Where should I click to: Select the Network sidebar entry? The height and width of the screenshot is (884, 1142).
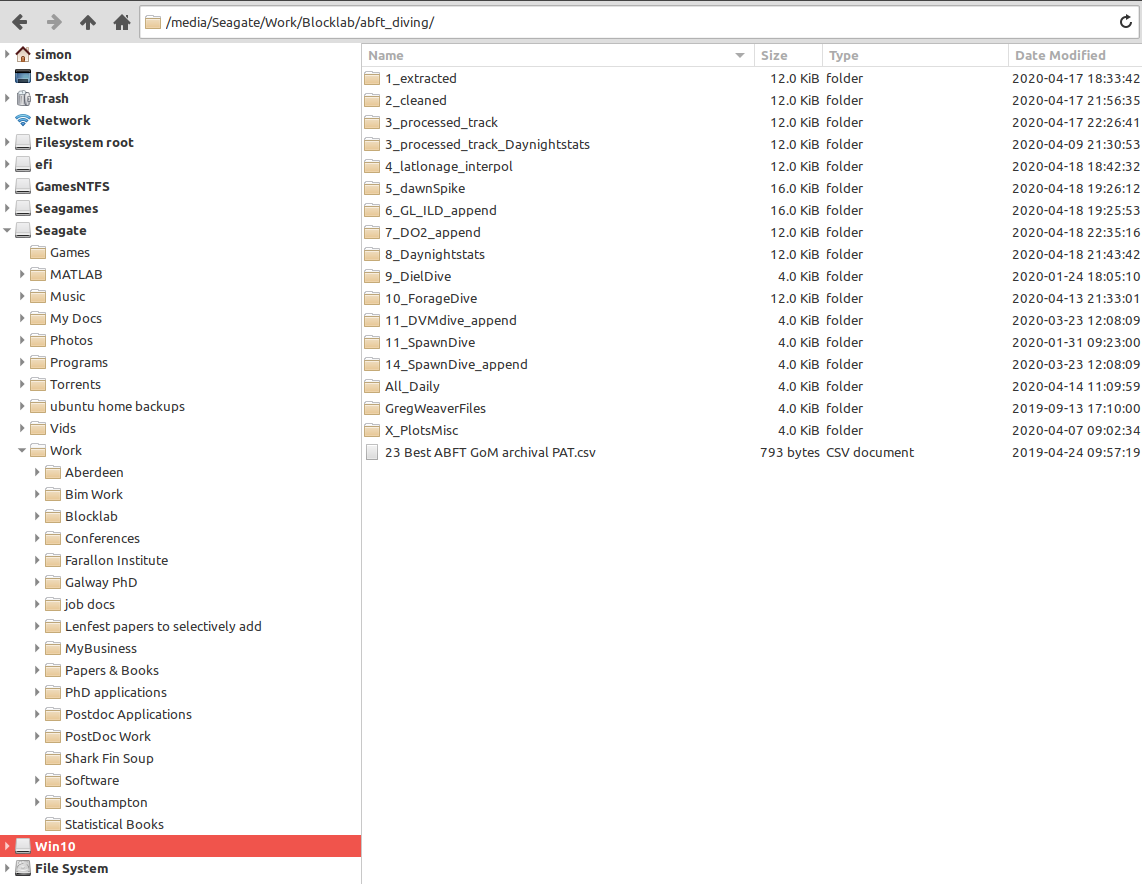(x=62, y=121)
